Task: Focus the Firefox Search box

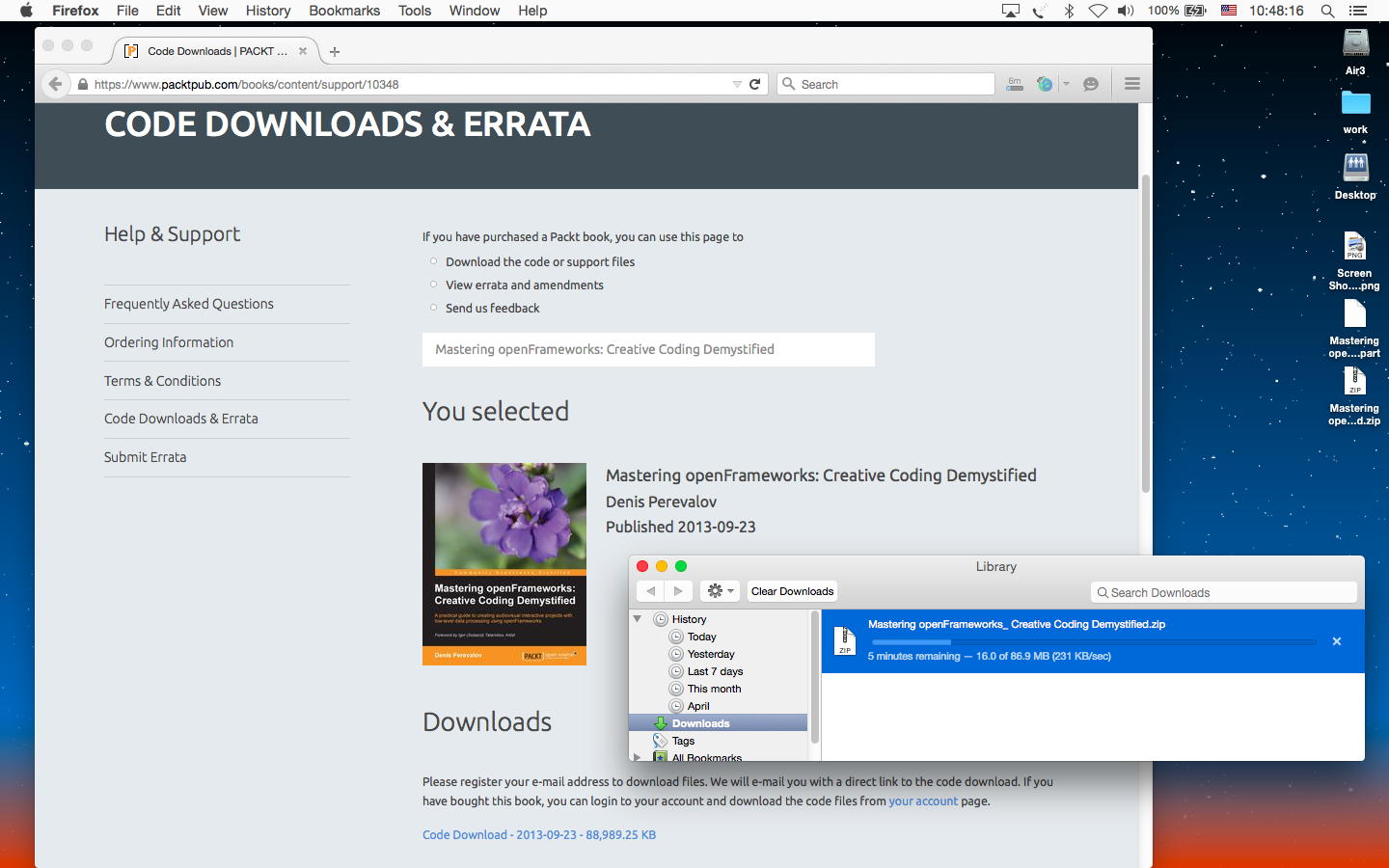Action: pyautogui.click(x=885, y=84)
